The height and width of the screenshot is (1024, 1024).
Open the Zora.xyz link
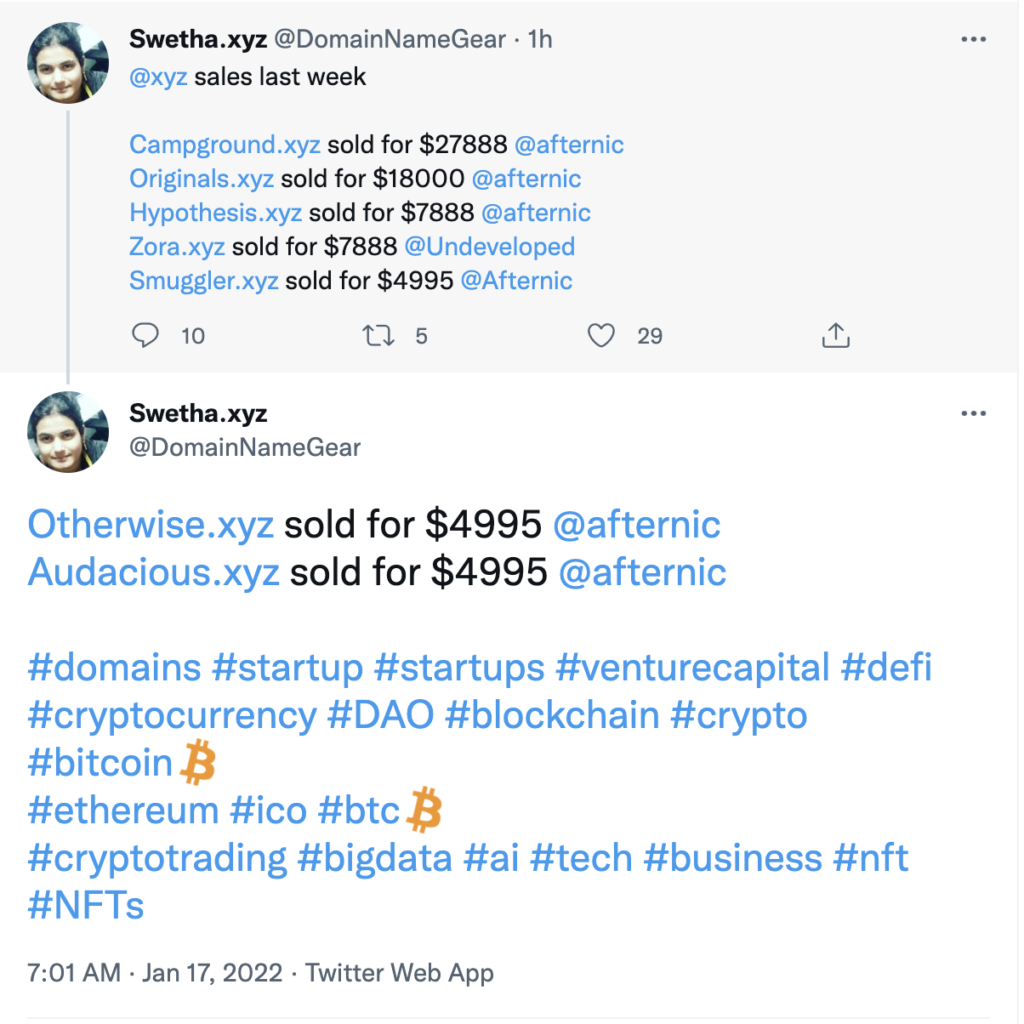[177, 247]
